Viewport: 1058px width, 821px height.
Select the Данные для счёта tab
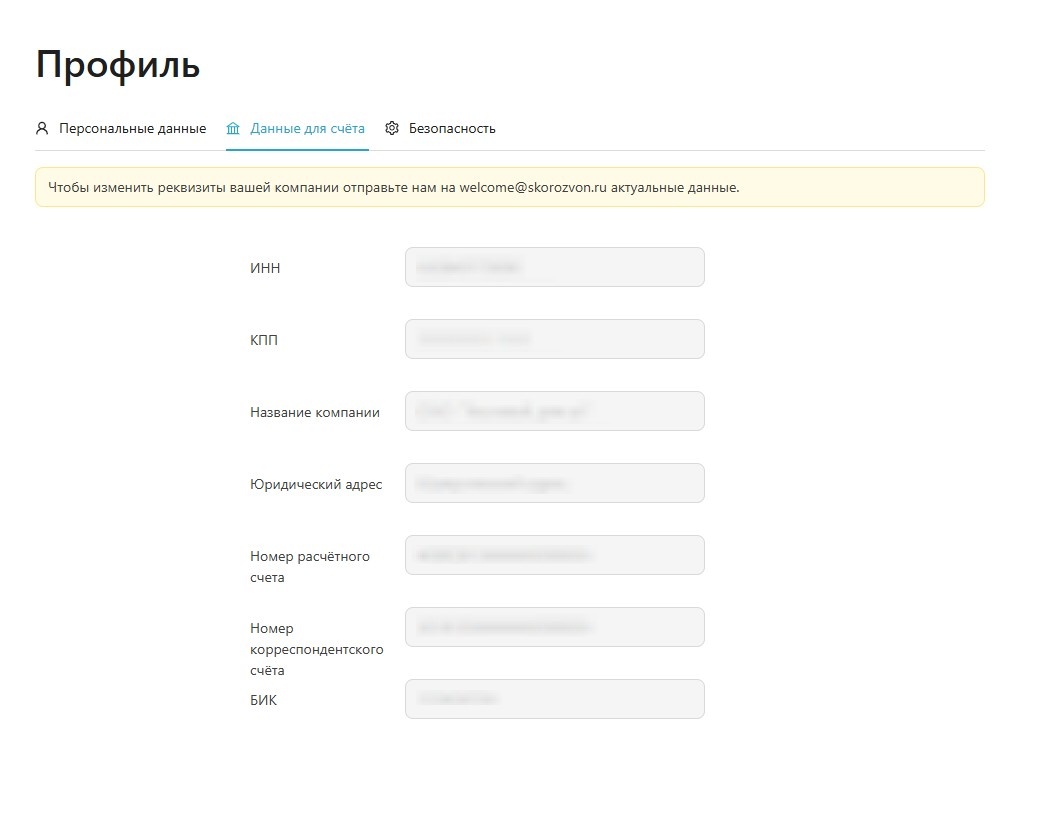[307, 129]
